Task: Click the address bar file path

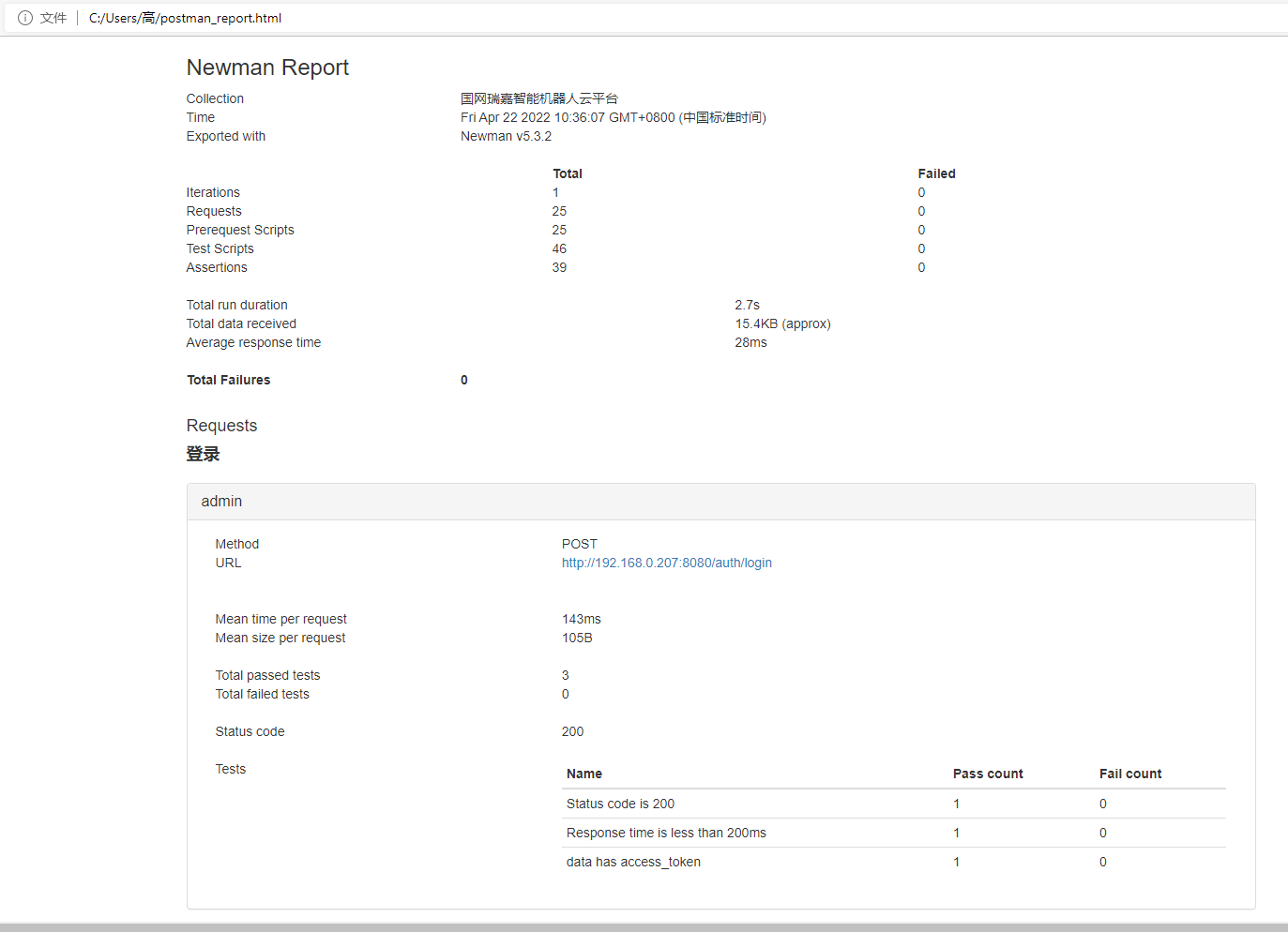Action: coord(185,18)
